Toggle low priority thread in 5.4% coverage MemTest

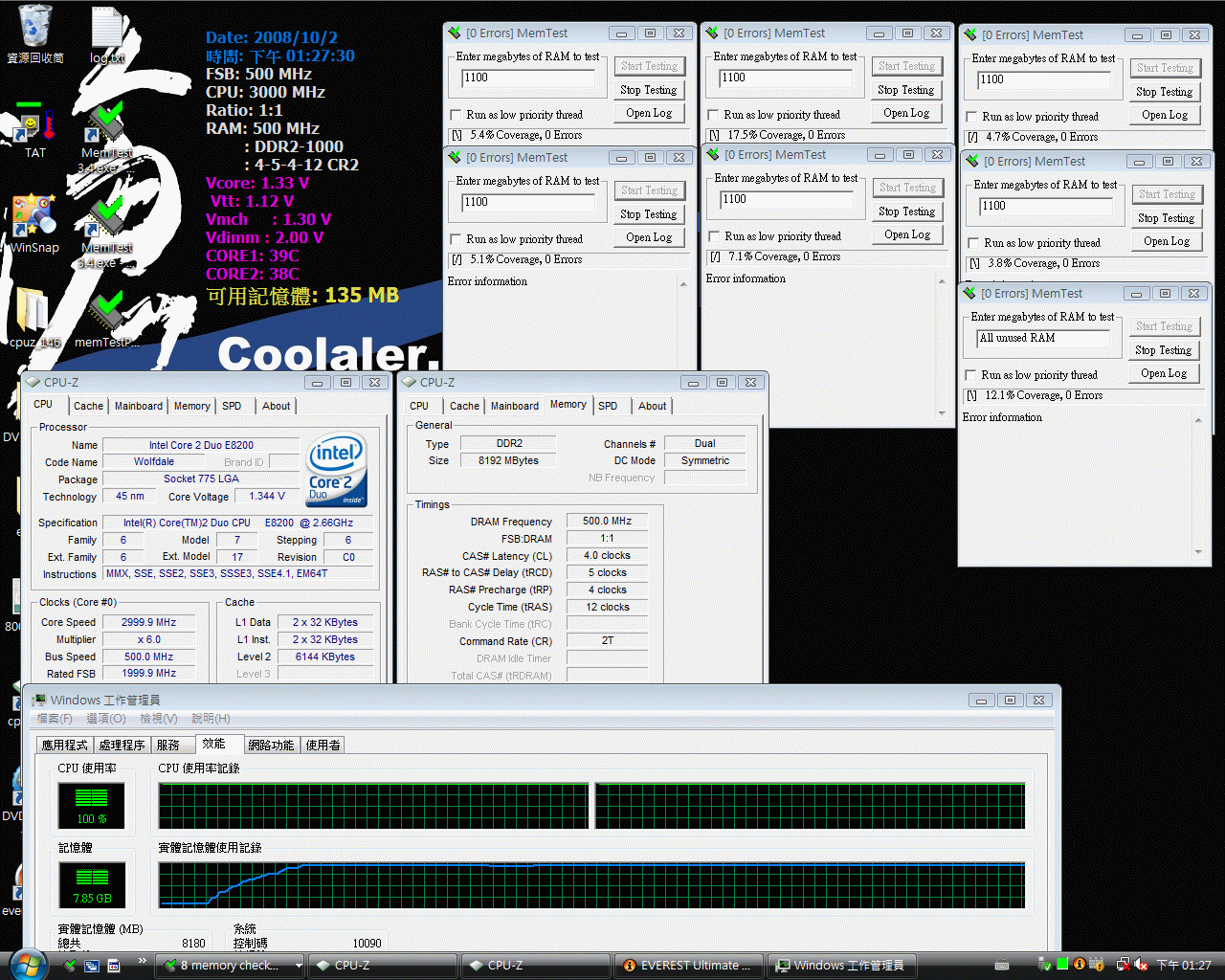(x=457, y=115)
